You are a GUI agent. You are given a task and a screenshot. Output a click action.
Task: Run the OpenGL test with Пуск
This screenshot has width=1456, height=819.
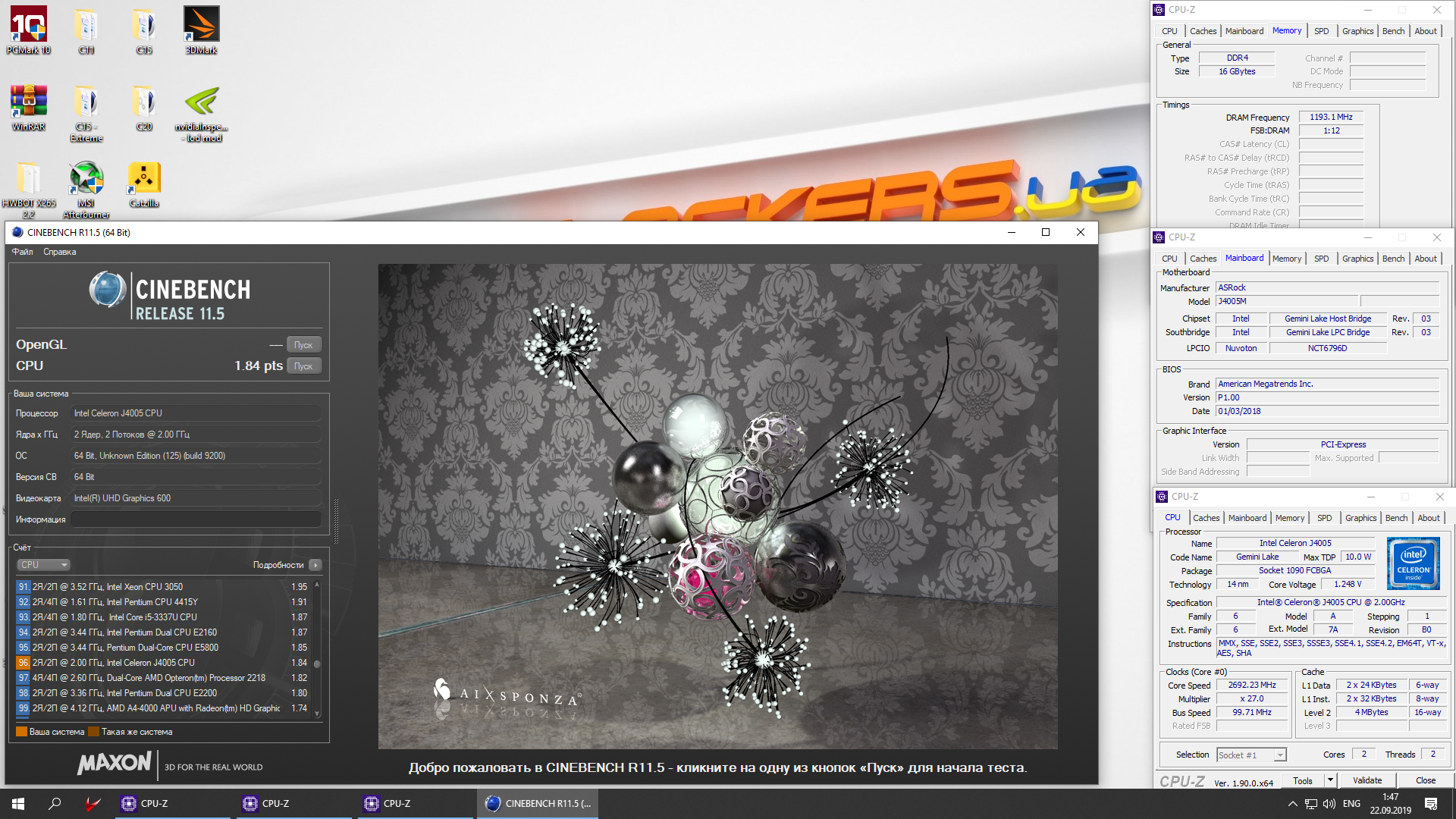tap(303, 345)
